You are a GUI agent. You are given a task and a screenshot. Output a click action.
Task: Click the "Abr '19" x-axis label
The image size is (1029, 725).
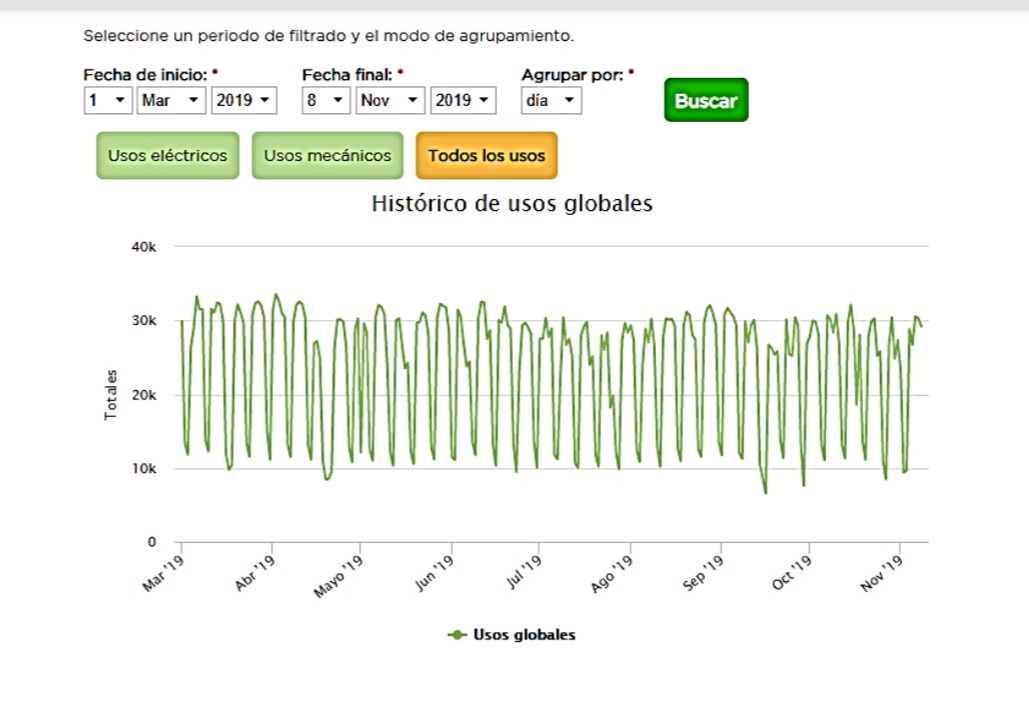(255, 572)
